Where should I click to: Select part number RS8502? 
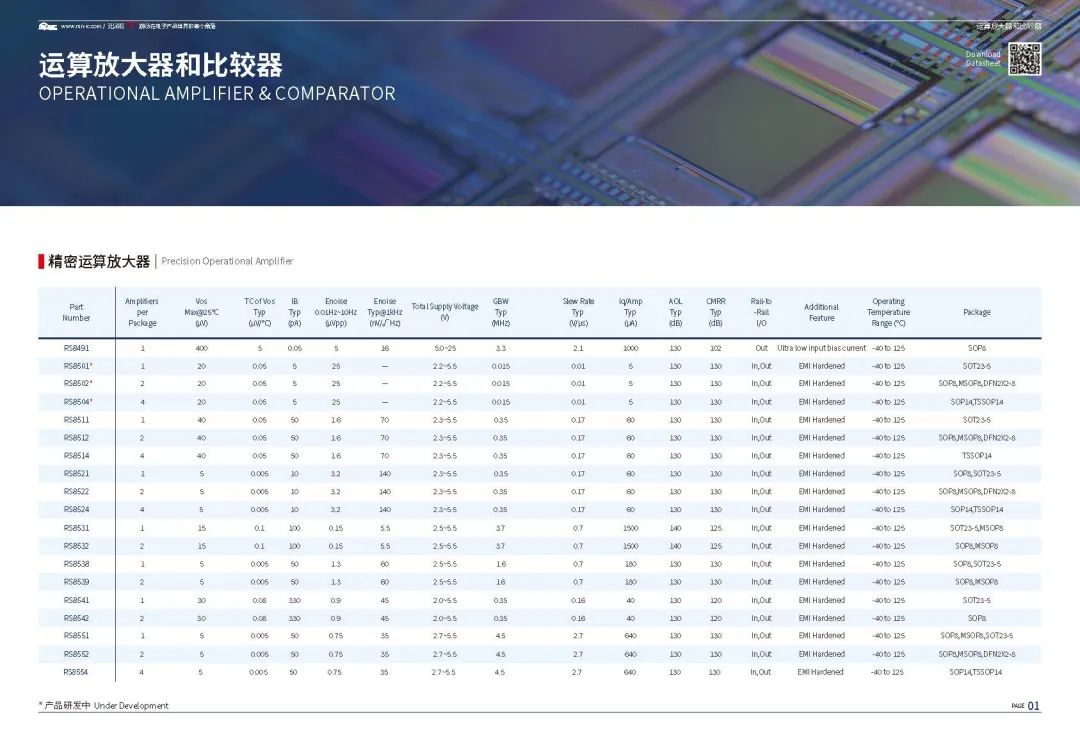point(78,384)
